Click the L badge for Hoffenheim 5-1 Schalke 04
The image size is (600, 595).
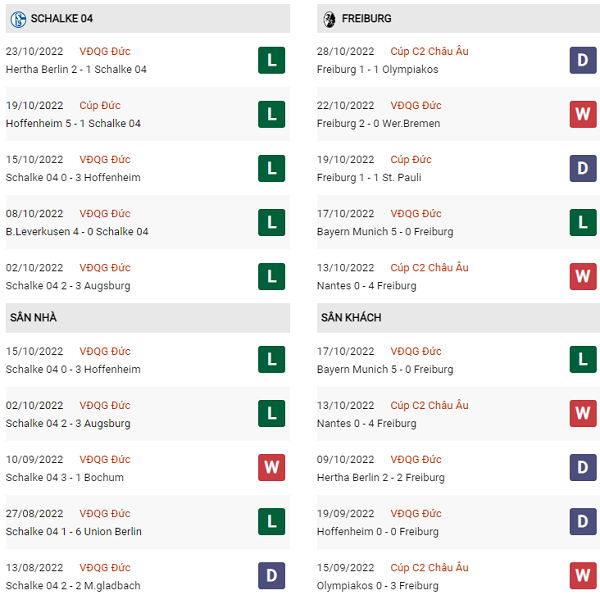(271, 114)
